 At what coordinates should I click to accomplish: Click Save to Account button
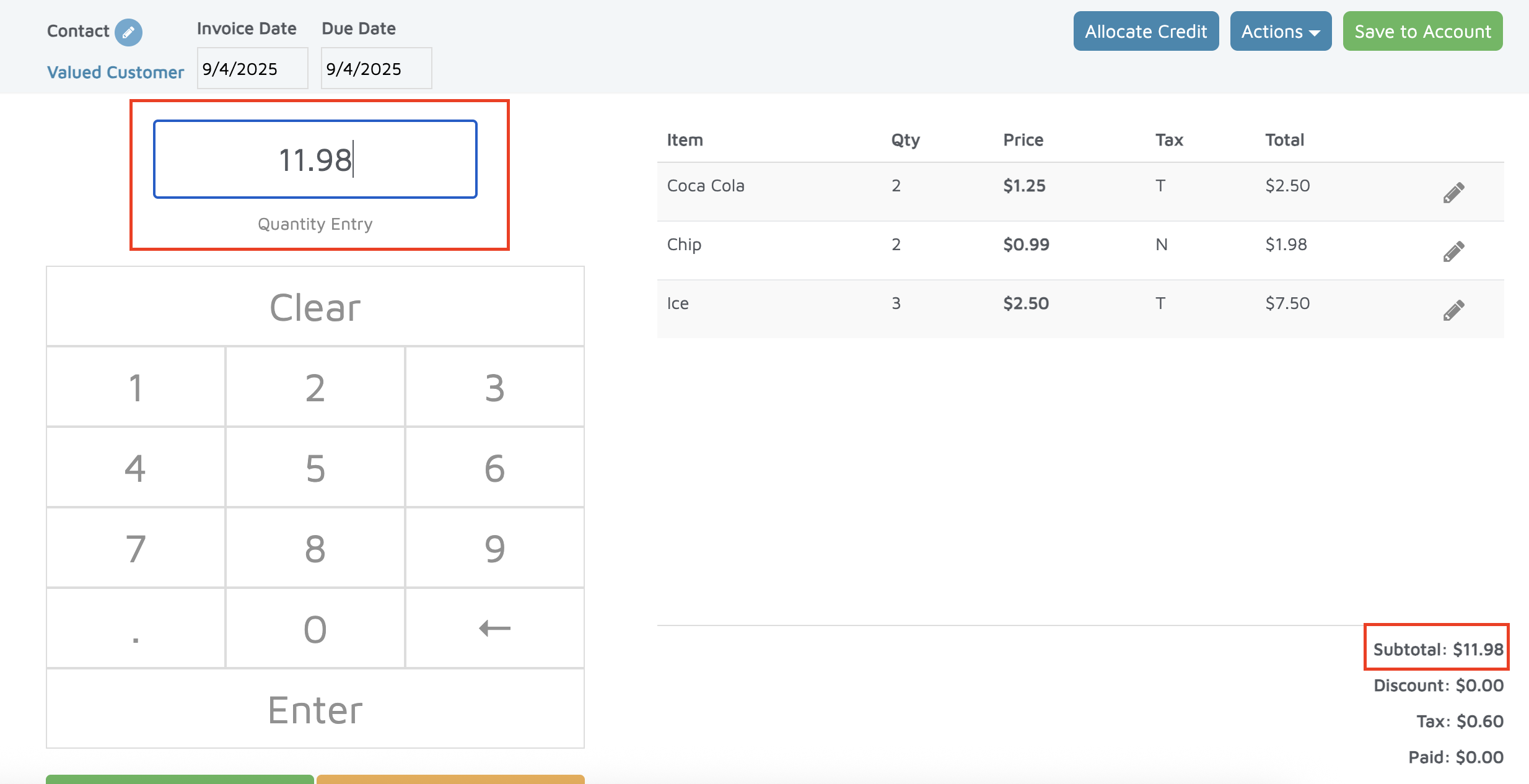point(1422,32)
